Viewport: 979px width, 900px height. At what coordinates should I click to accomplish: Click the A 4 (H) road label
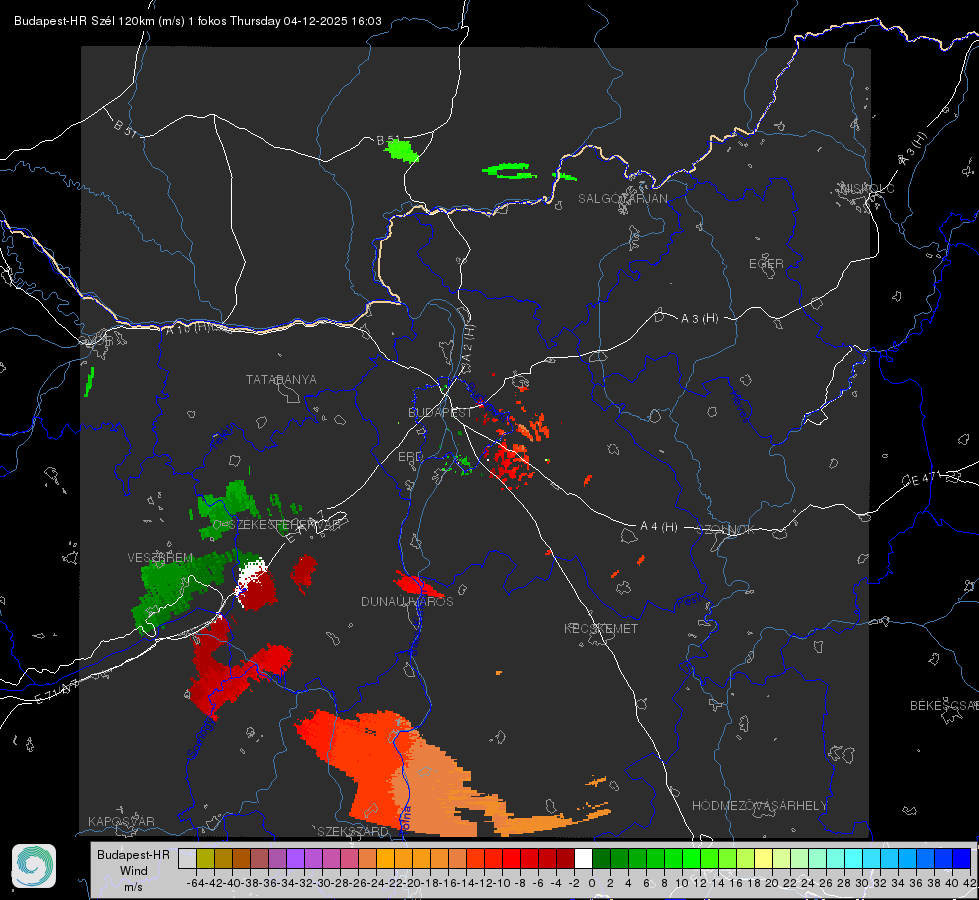pos(659,527)
